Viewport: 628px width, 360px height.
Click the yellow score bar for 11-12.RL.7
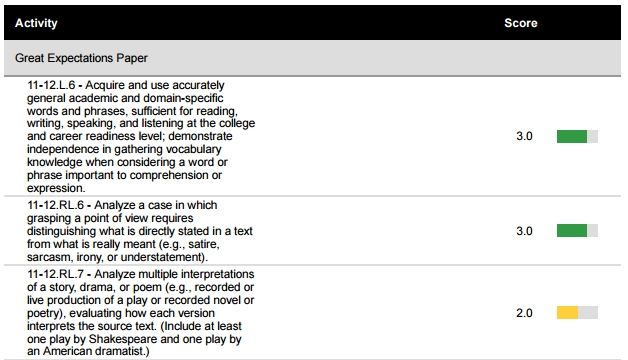click(568, 313)
